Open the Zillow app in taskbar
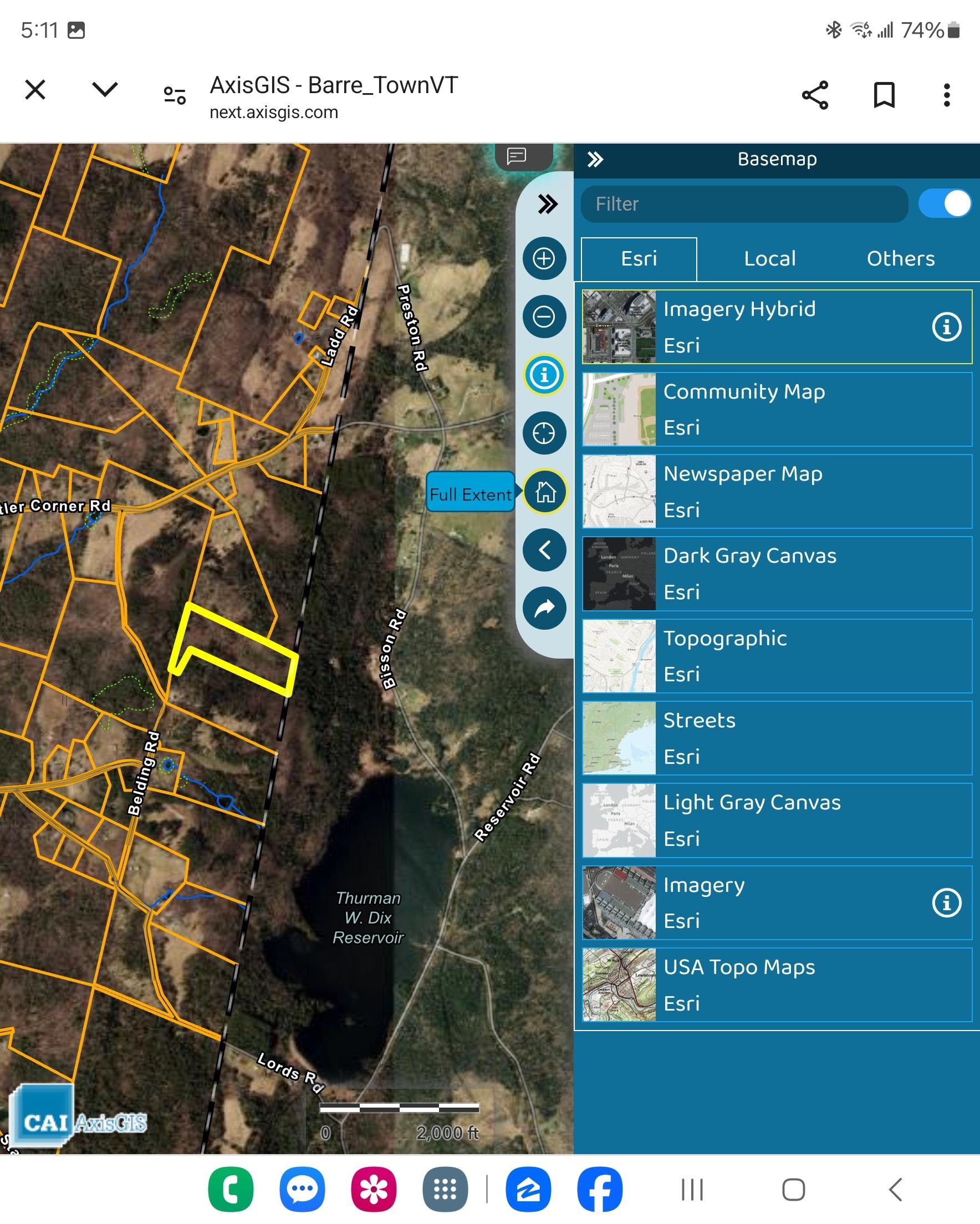 coord(528,1190)
